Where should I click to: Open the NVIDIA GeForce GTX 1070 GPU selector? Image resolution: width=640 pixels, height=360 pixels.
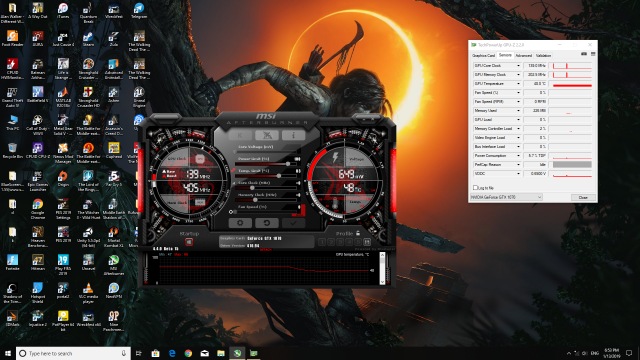click(506, 197)
